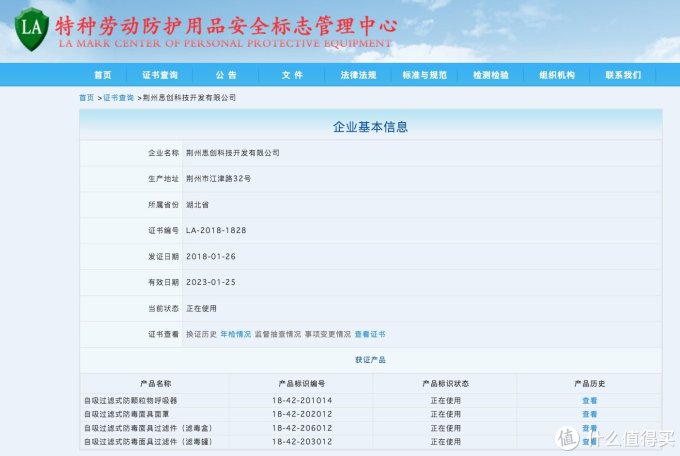This screenshot has width=680, height=456.
Task: Click the 年检情况 link
Action: 235,334
